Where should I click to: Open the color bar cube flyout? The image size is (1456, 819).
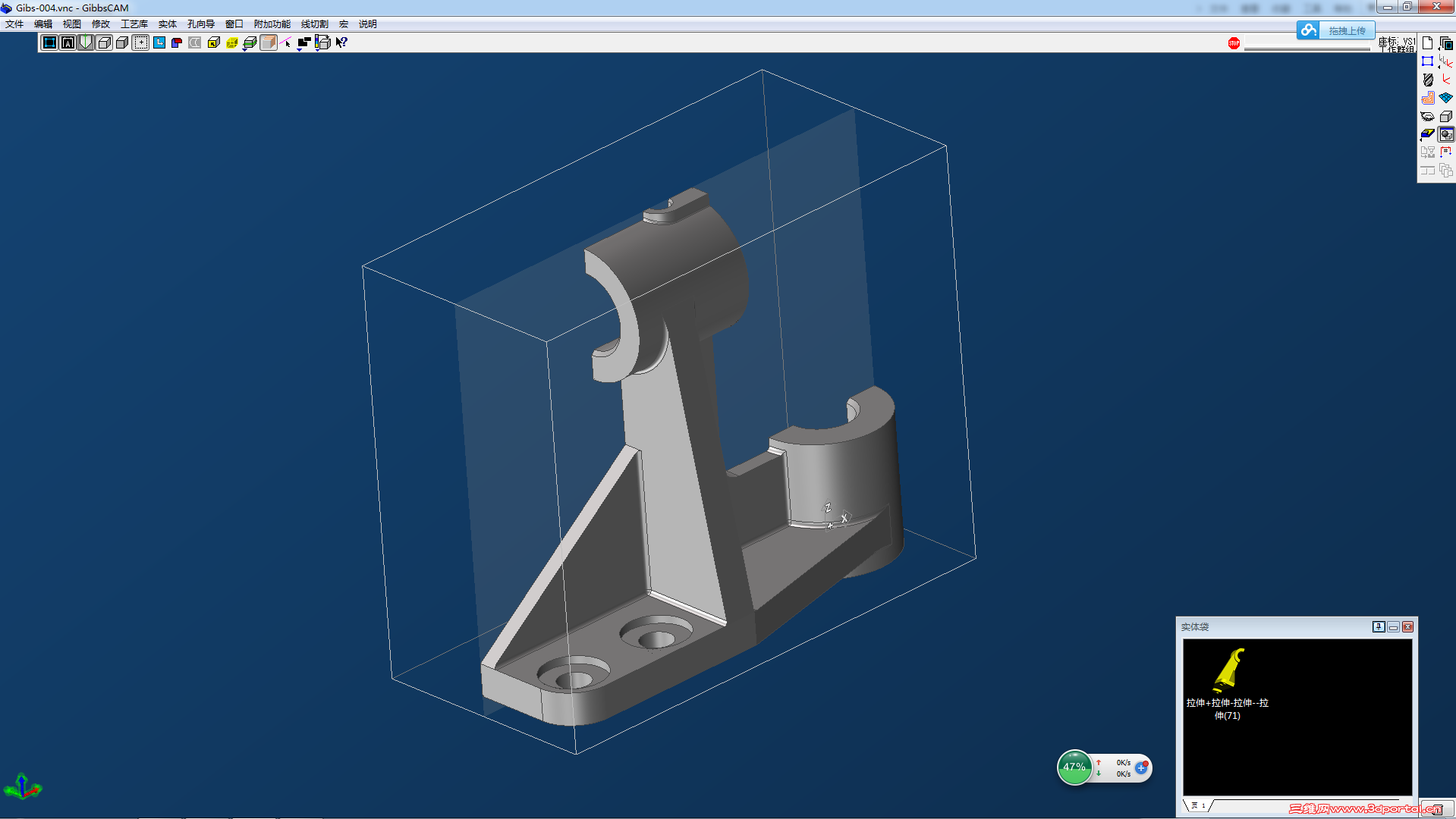click(322, 42)
